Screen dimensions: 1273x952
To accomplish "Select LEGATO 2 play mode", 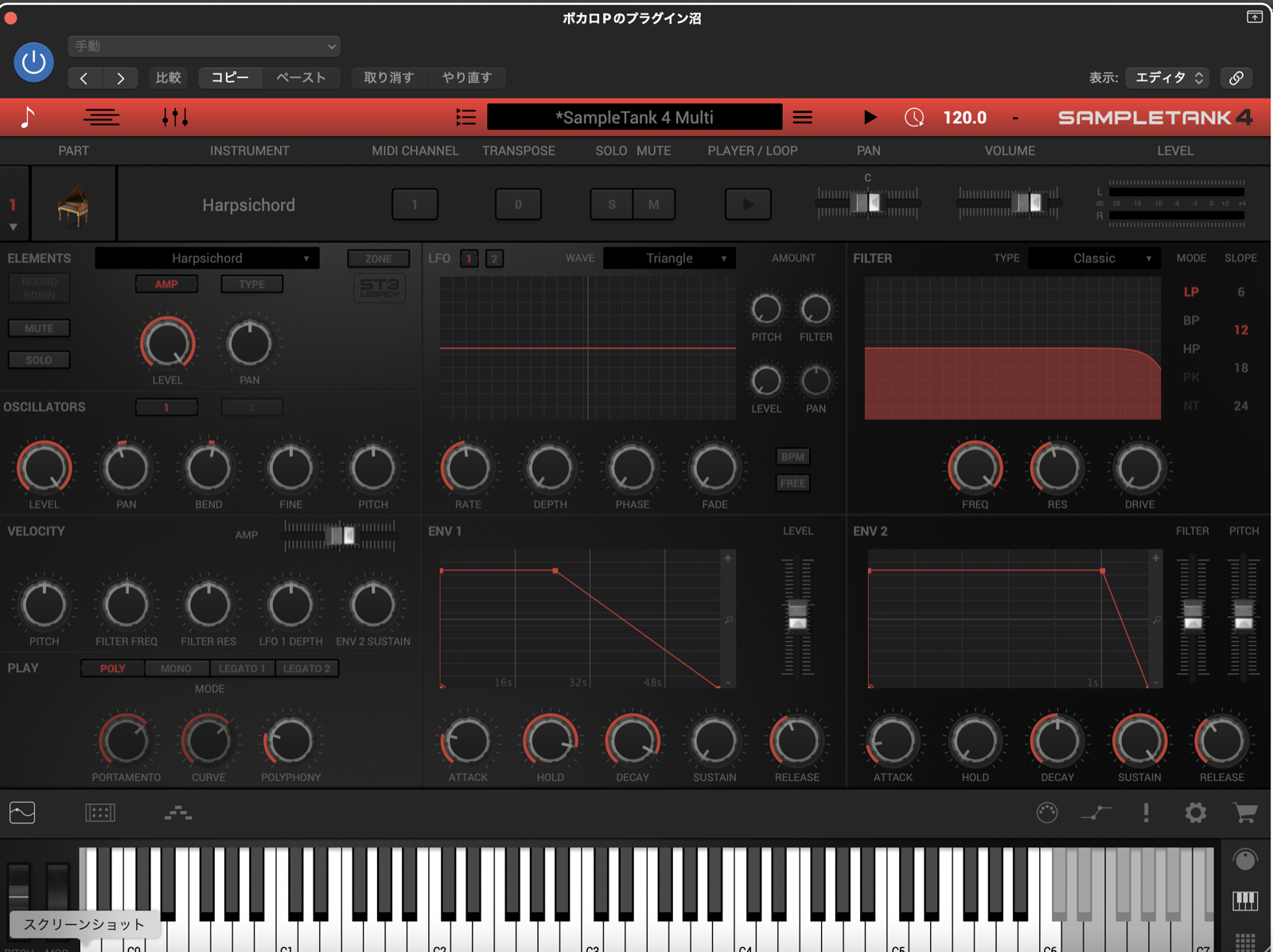I will [307, 668].
